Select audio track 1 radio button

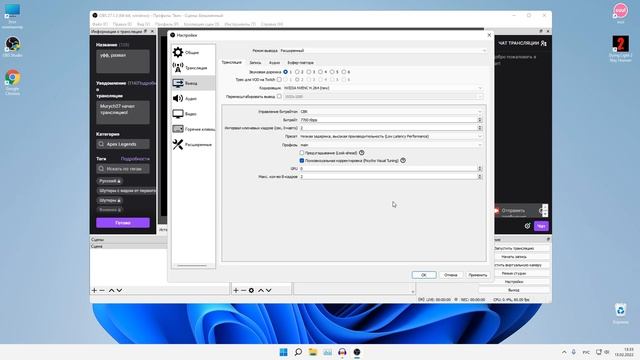285,72
